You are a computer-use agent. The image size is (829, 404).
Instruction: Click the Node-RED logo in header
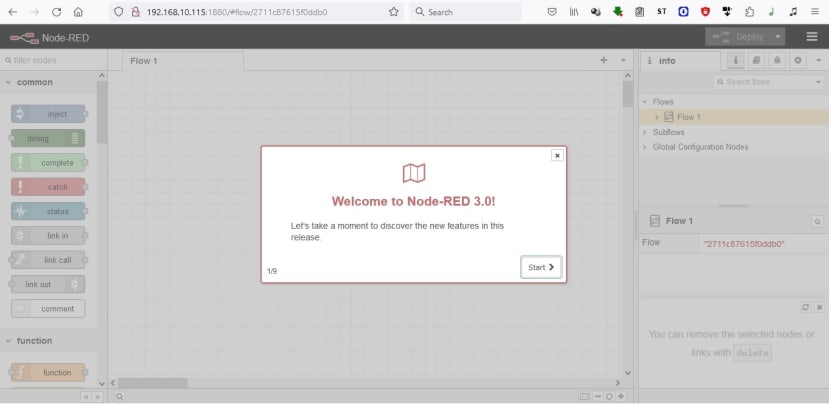pyautogui.click(x=49, y=38)
